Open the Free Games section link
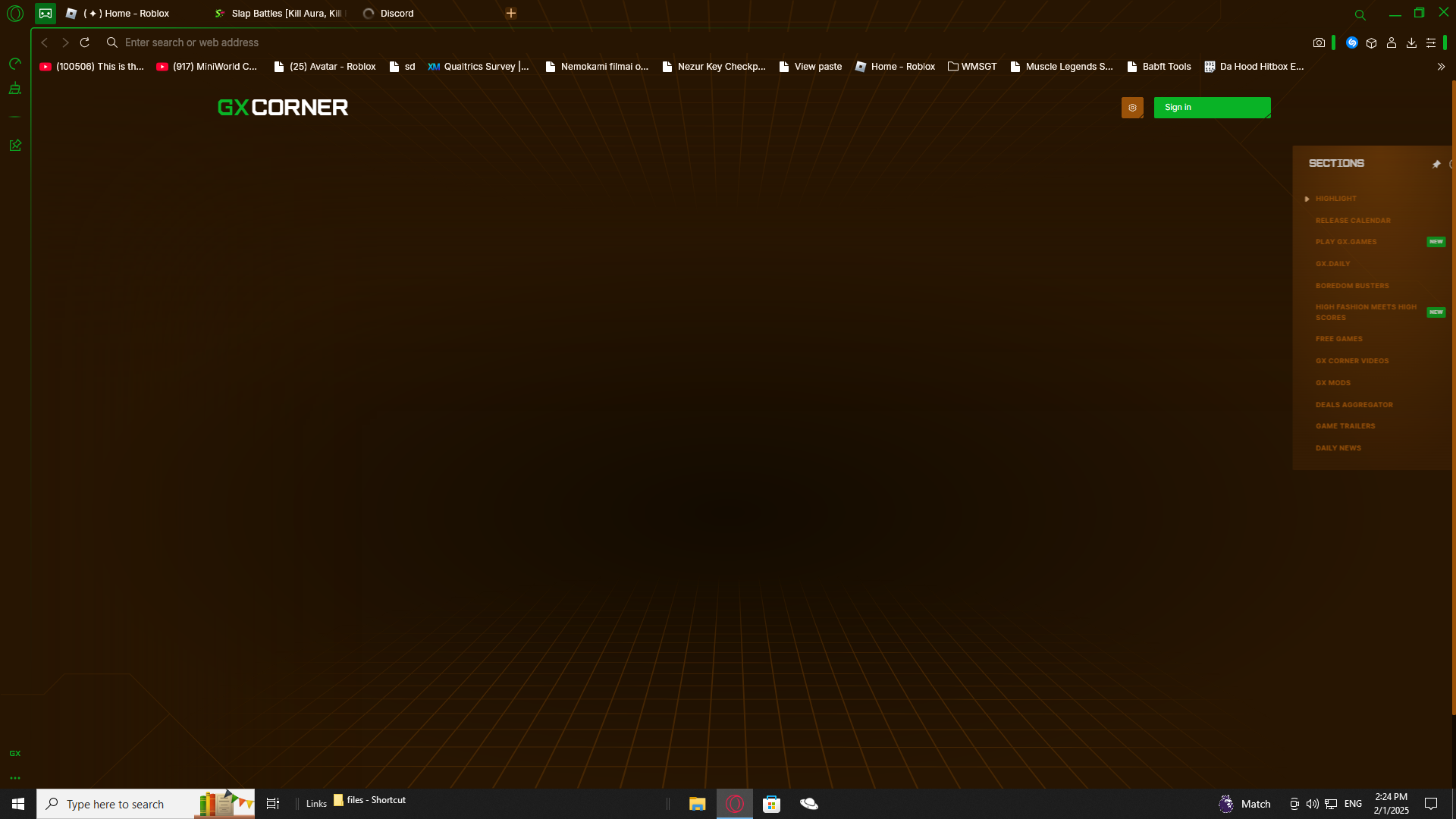The height and width of the screenshot is (819, 1456). (x=1338, y=339)
